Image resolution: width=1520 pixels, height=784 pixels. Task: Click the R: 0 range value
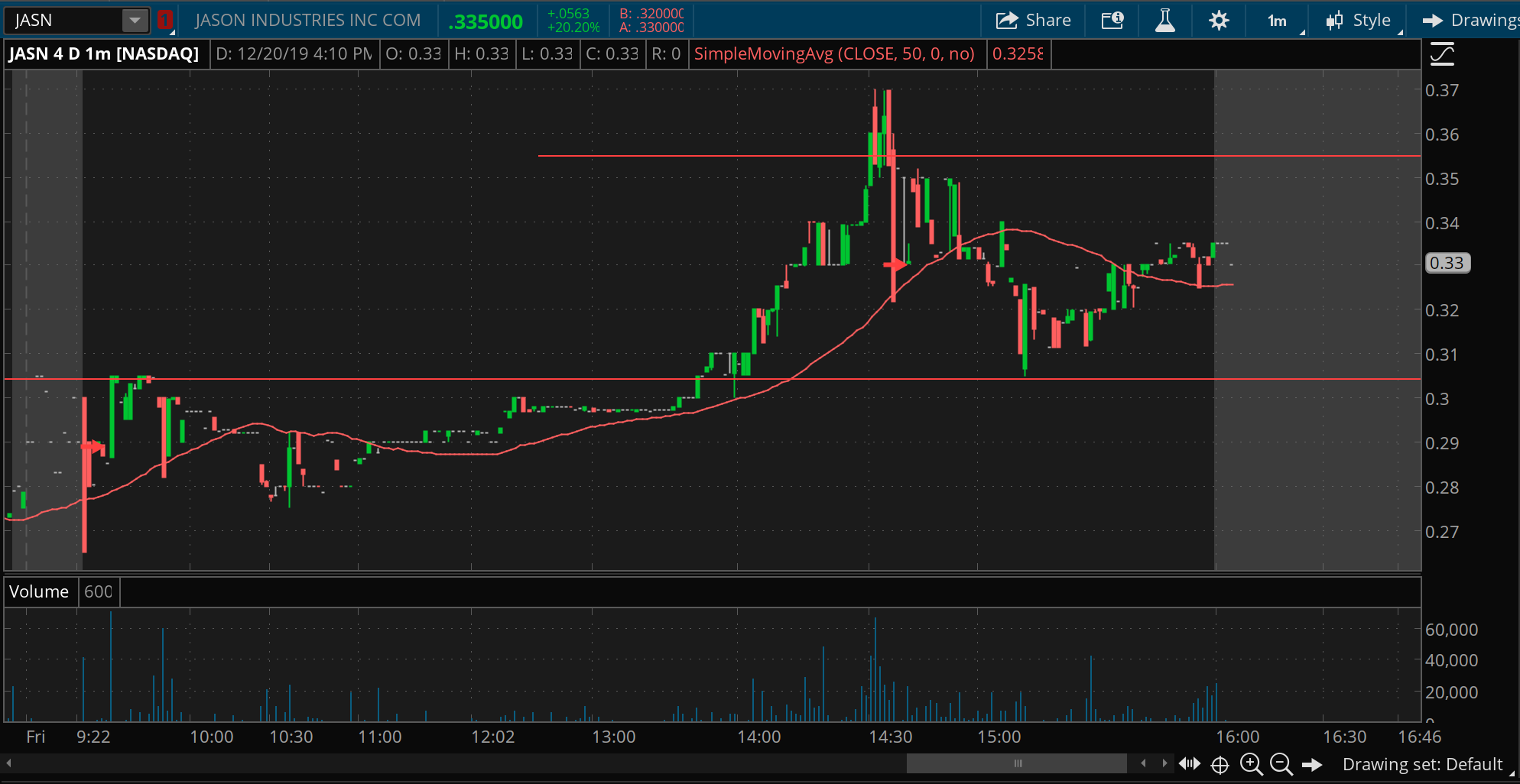pyautogui.click(x=666, y=54)
